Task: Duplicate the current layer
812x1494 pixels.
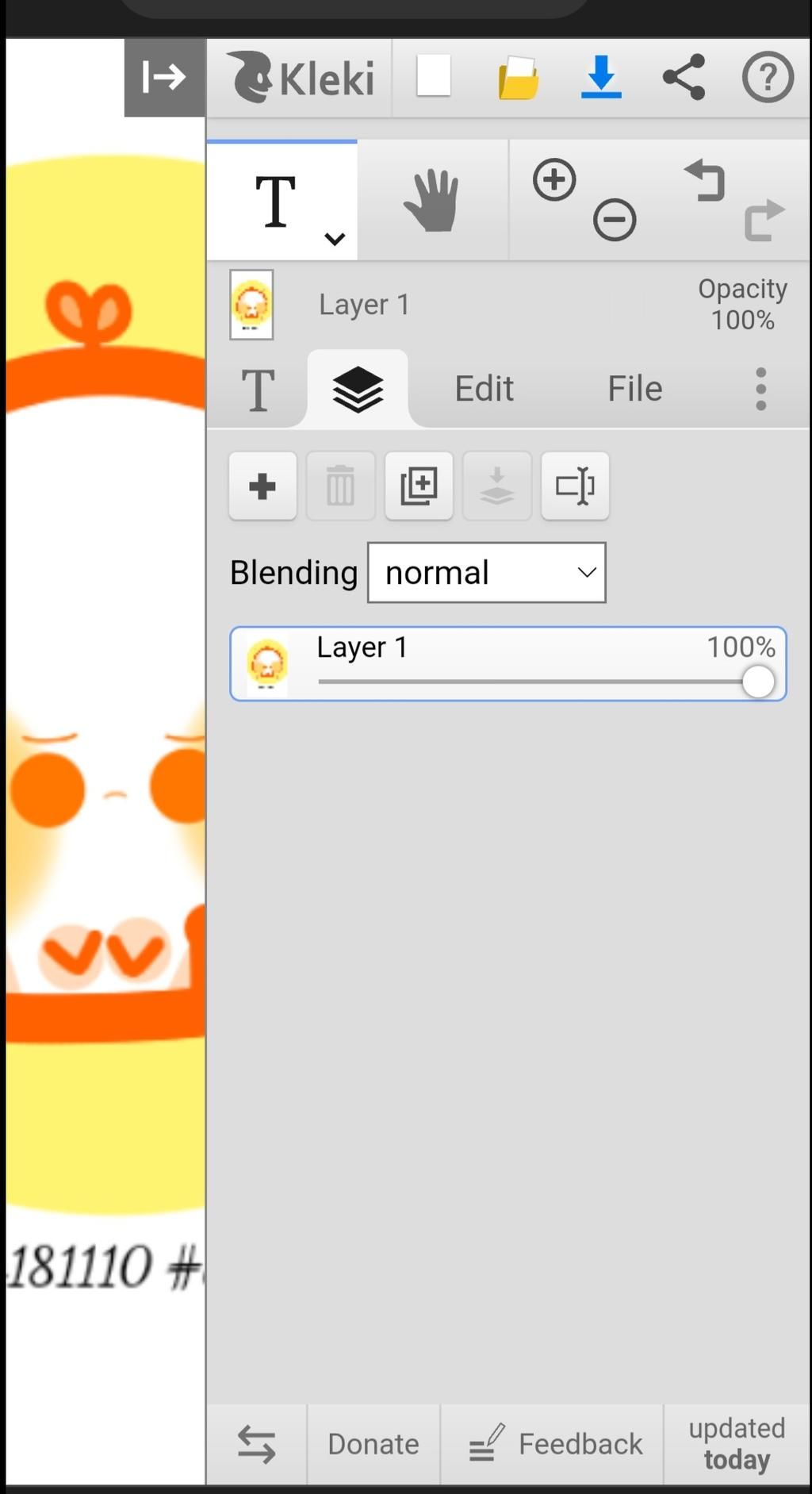Action: (419, 486)
